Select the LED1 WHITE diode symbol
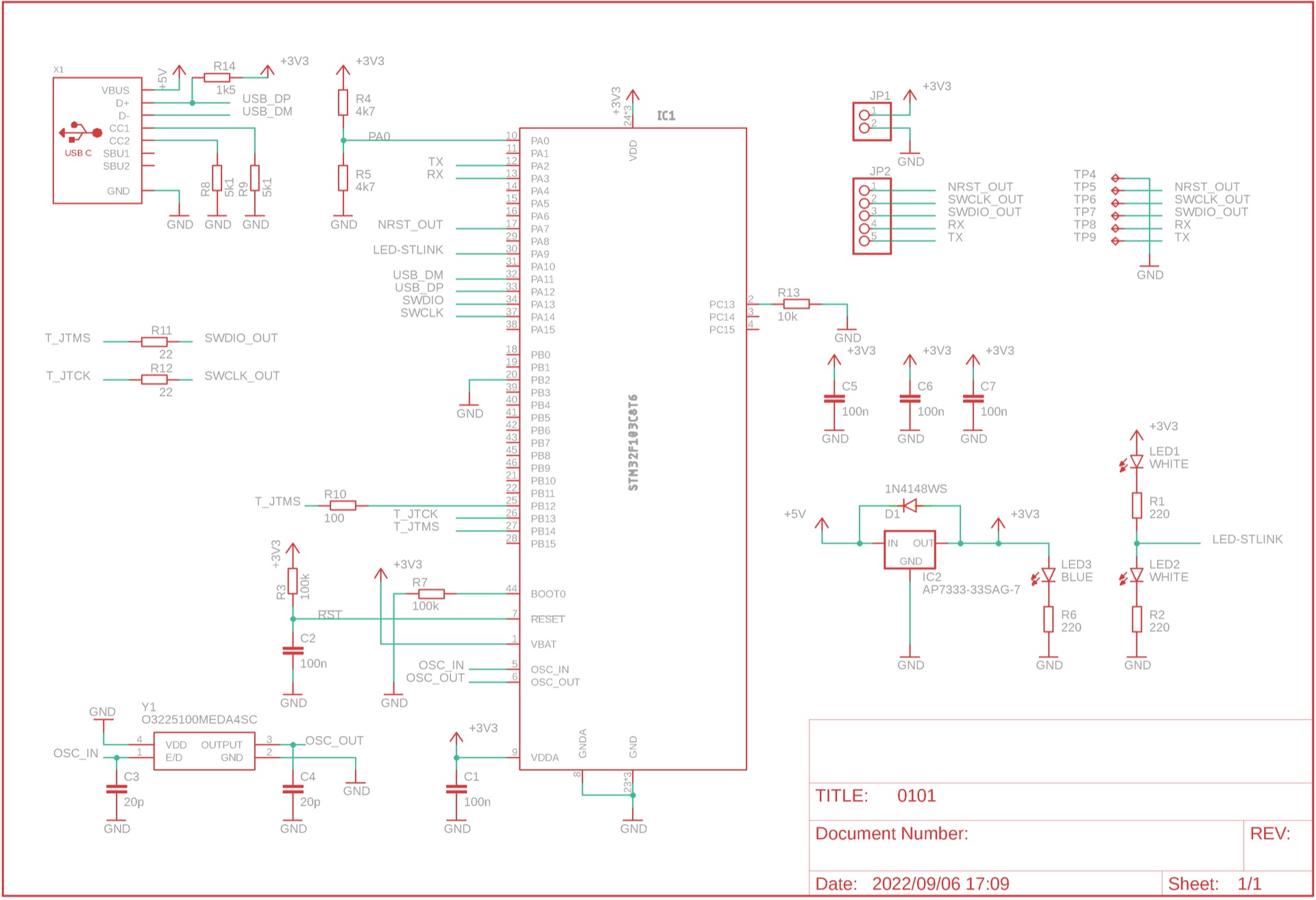 pos(1136,462)
